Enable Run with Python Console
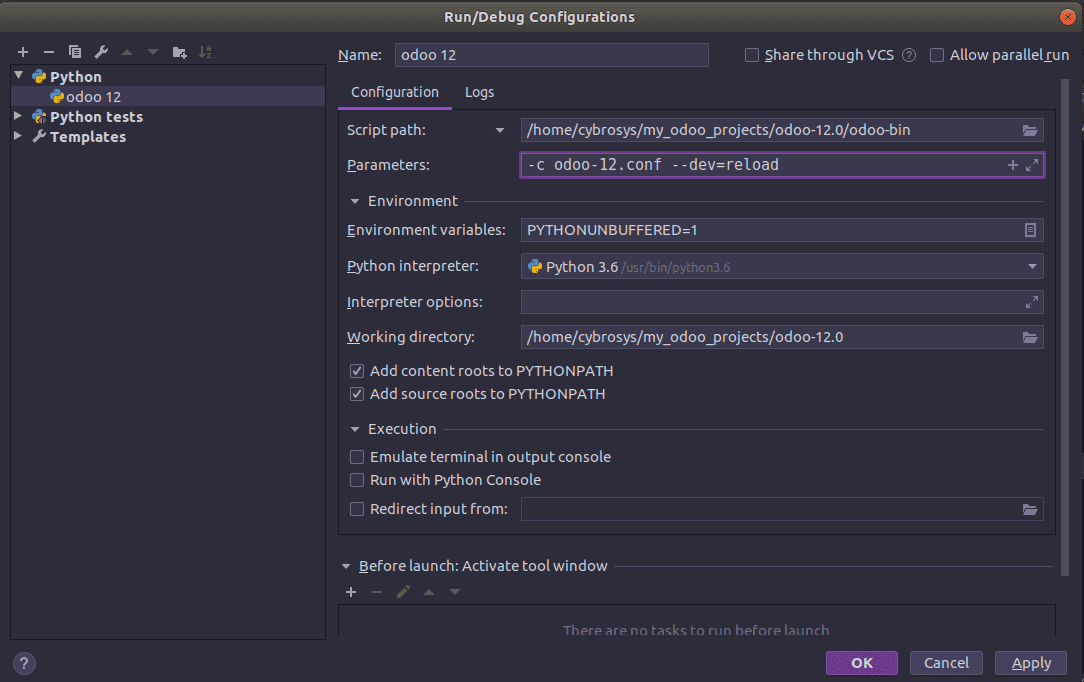This screenshot has height=682, width=1084. coord(357,480)
